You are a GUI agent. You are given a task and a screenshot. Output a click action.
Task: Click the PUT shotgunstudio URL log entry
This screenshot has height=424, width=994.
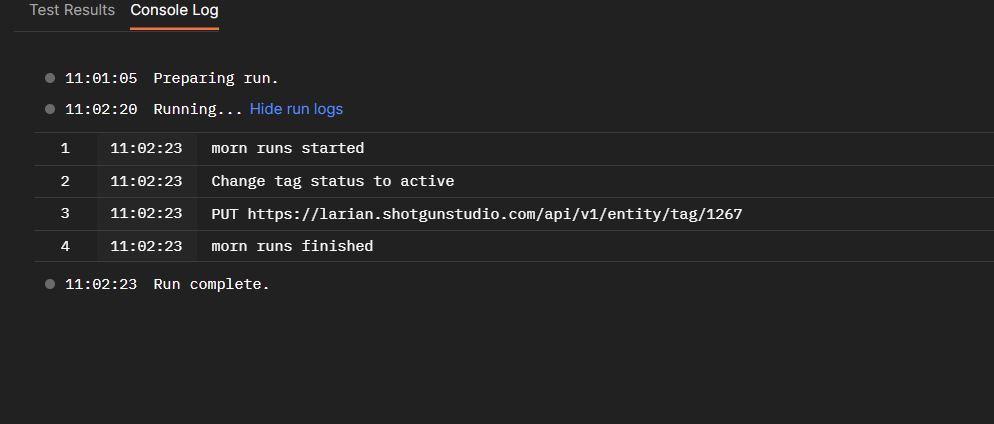477,214
